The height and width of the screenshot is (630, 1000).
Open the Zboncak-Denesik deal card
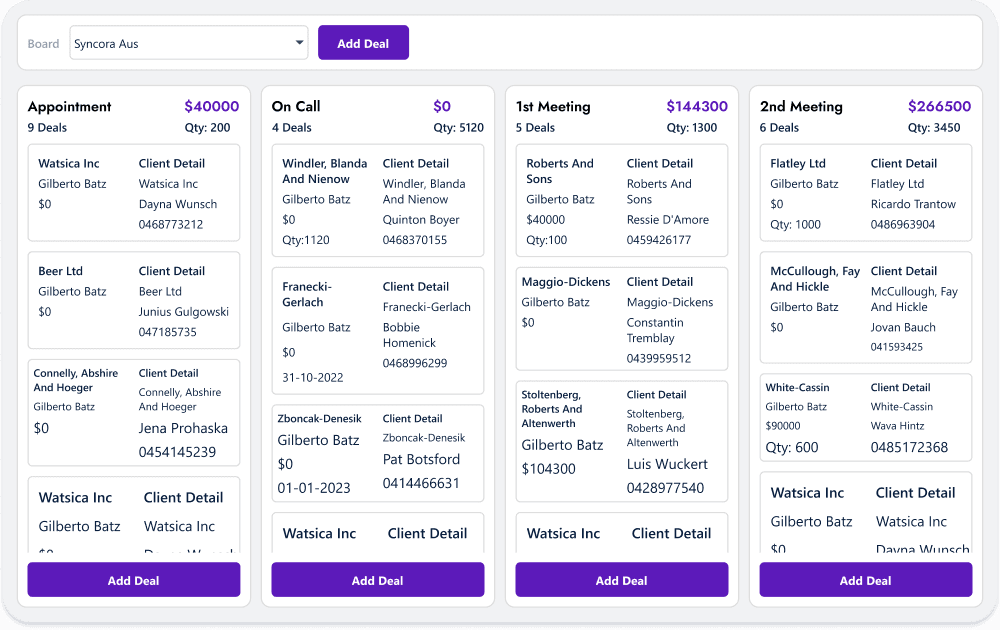[377, 453]
